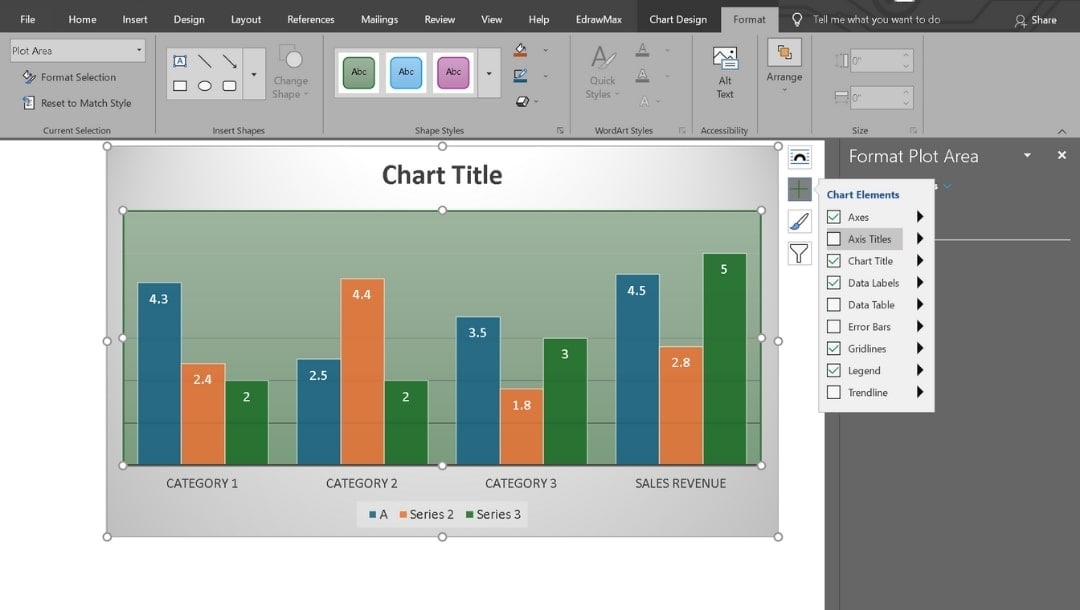The width and height of the screenshot is (1080, 610).
Task: Expand the Trendline submenu arrow
Action: pos(922,392)
